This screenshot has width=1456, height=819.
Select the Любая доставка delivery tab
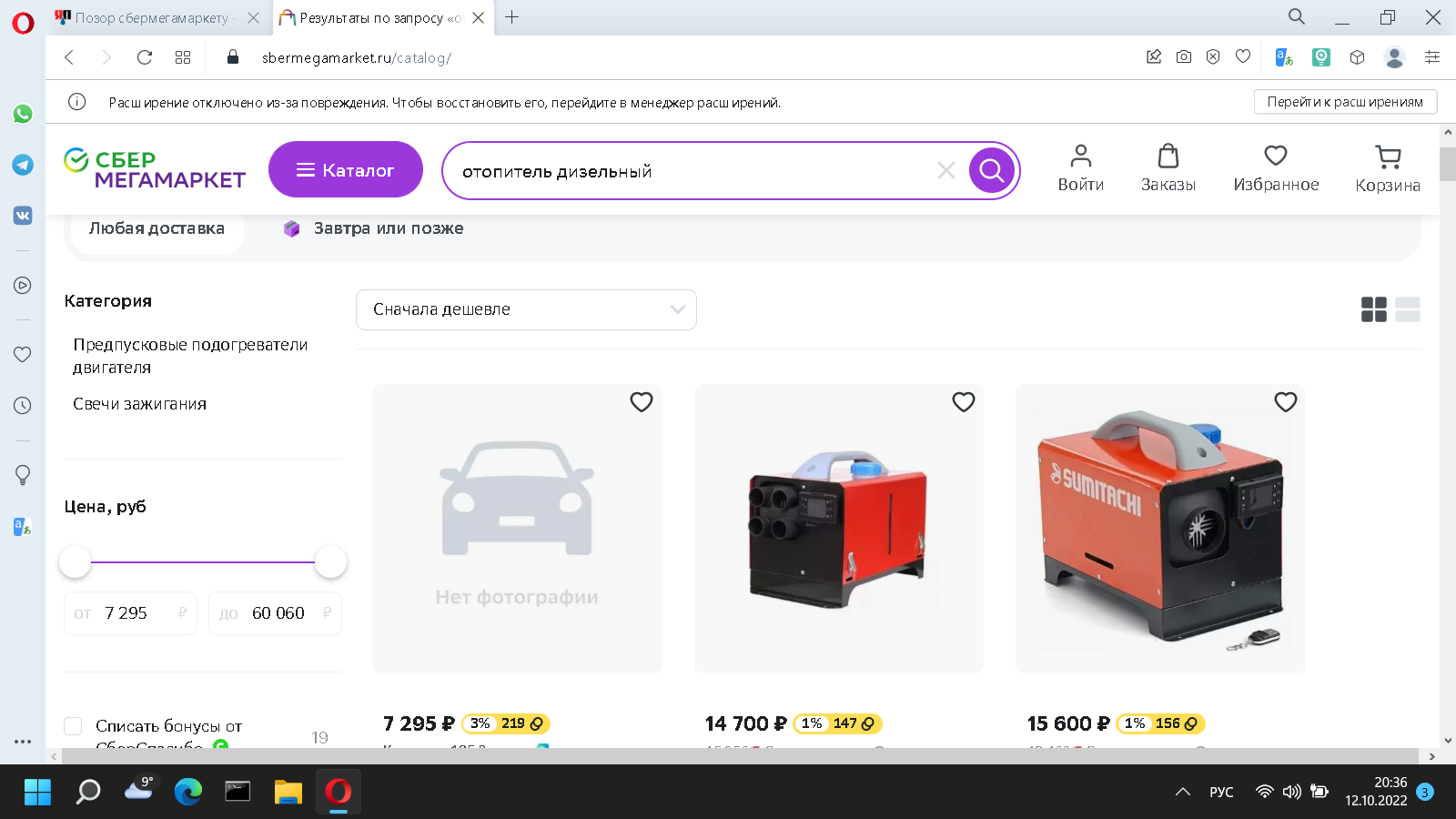tap(157, 228)
